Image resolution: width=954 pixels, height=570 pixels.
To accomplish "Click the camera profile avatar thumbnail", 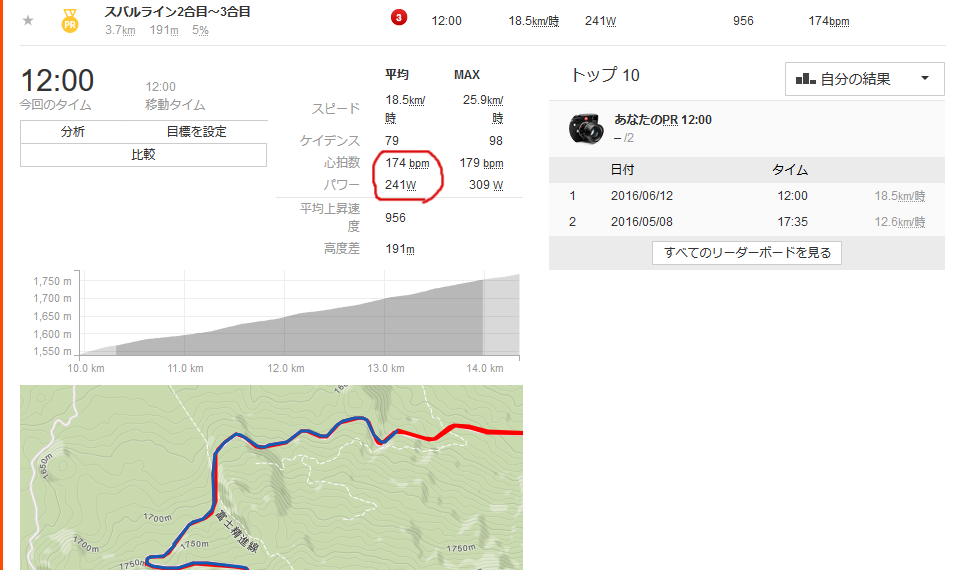I will click(x=586, y=128).
